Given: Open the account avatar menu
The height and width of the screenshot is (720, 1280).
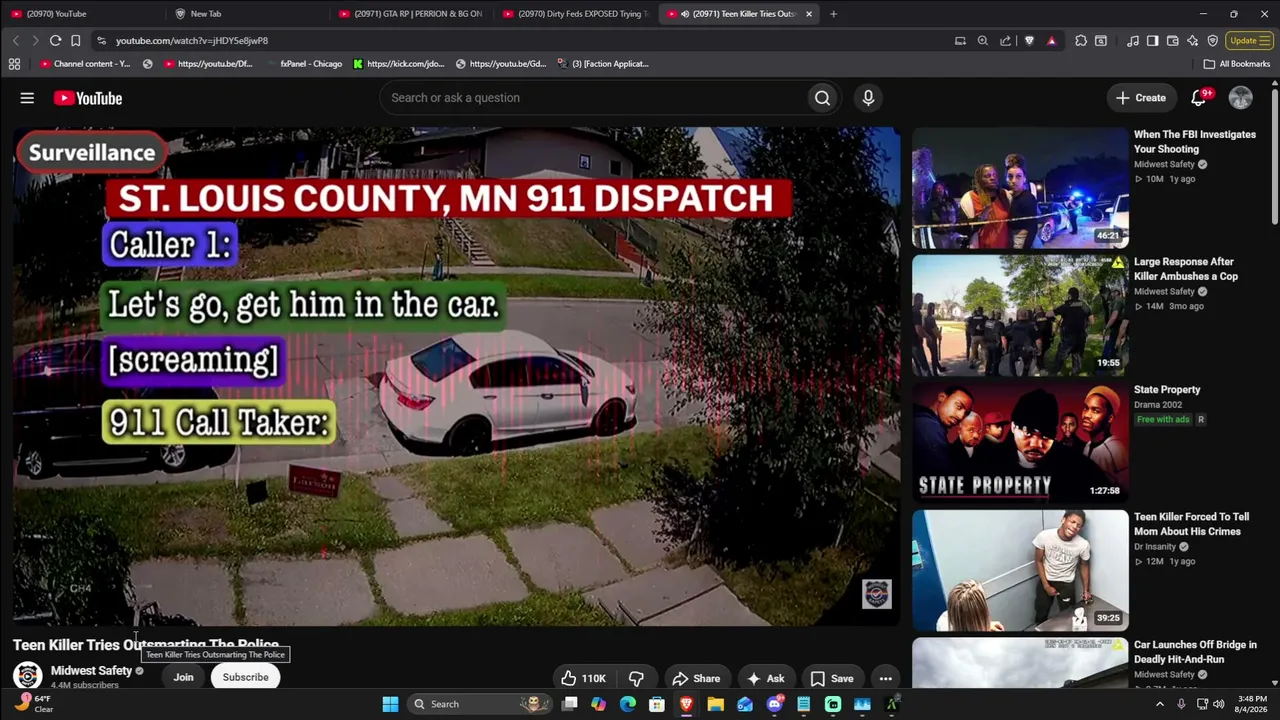Looking at the screenshot, I should tap(1241, 98).
